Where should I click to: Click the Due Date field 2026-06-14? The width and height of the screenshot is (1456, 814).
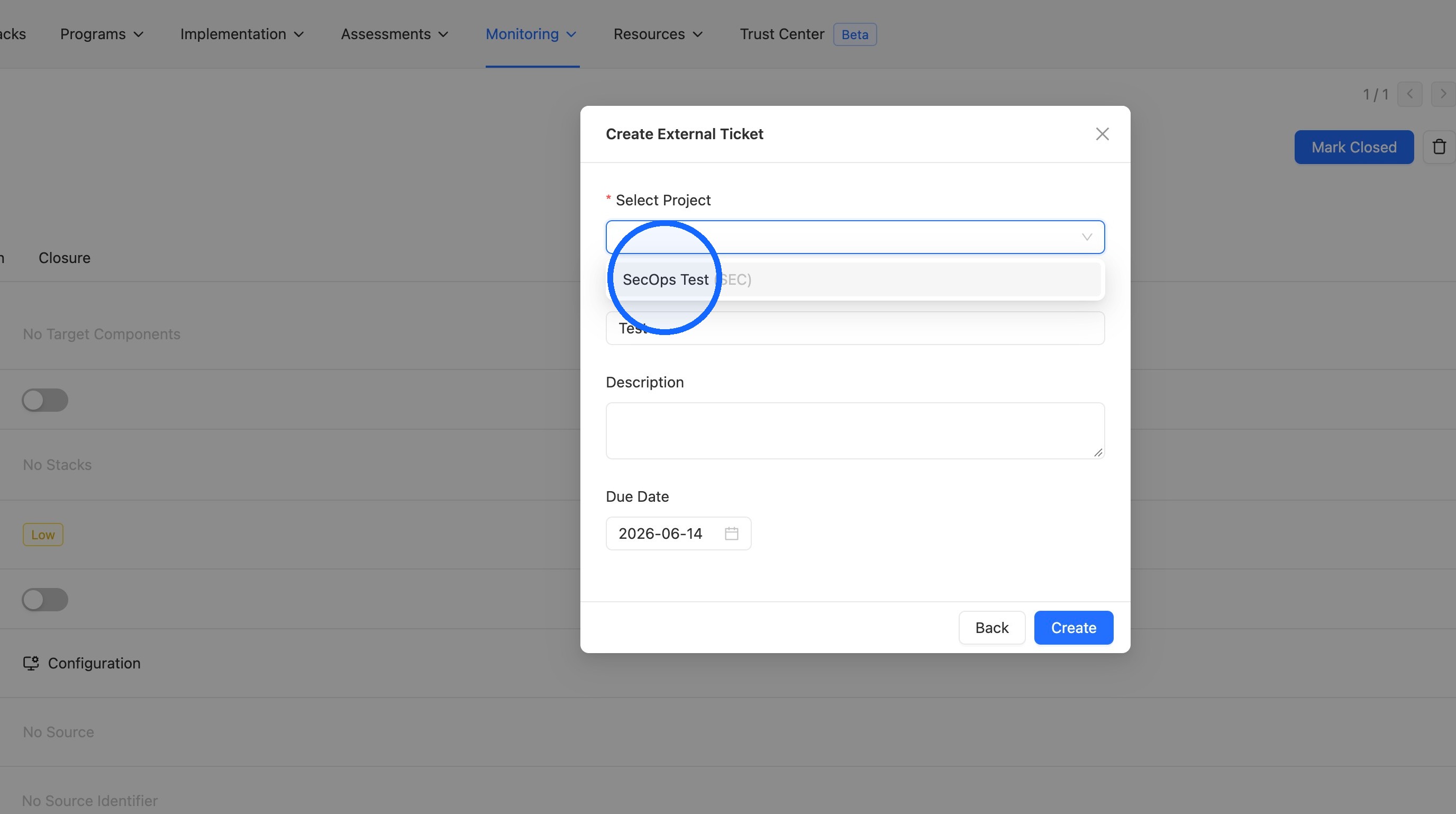(678, 533)
